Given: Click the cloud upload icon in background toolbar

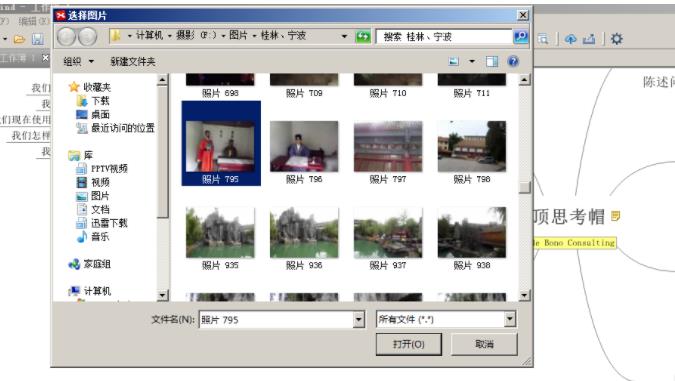Looking at the screenshot, I should click(571, 39).
